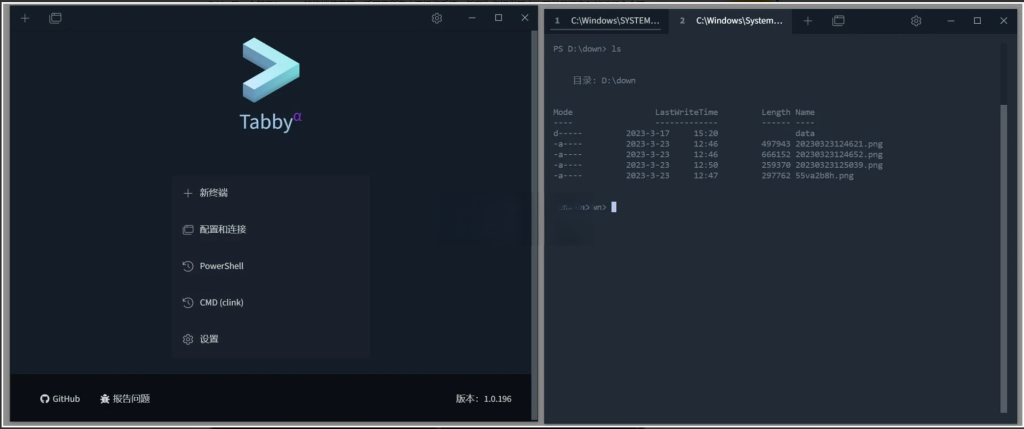Open 设置 from the welcome list
1024x429 pixels.
(x=270, y=340)
